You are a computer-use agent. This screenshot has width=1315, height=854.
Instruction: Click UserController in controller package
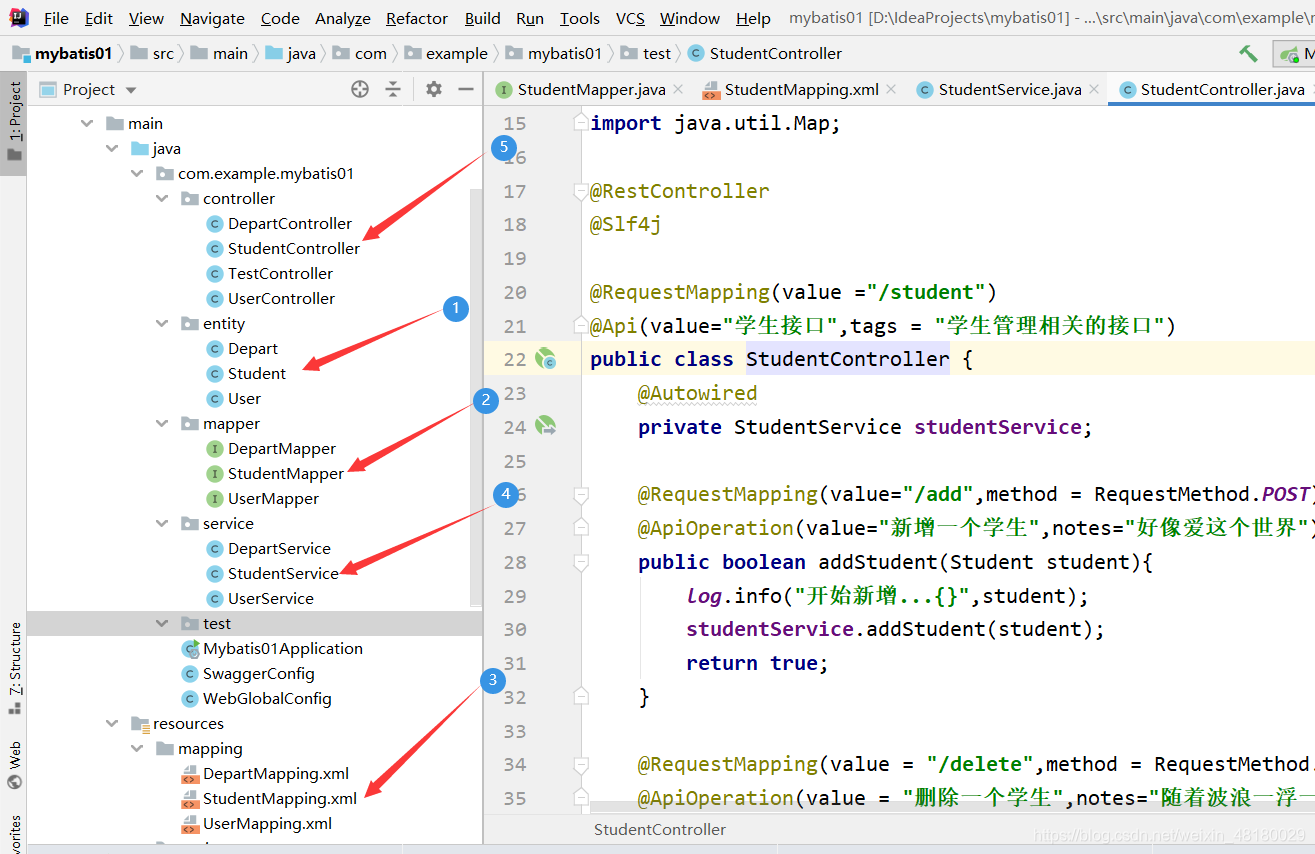270,298
